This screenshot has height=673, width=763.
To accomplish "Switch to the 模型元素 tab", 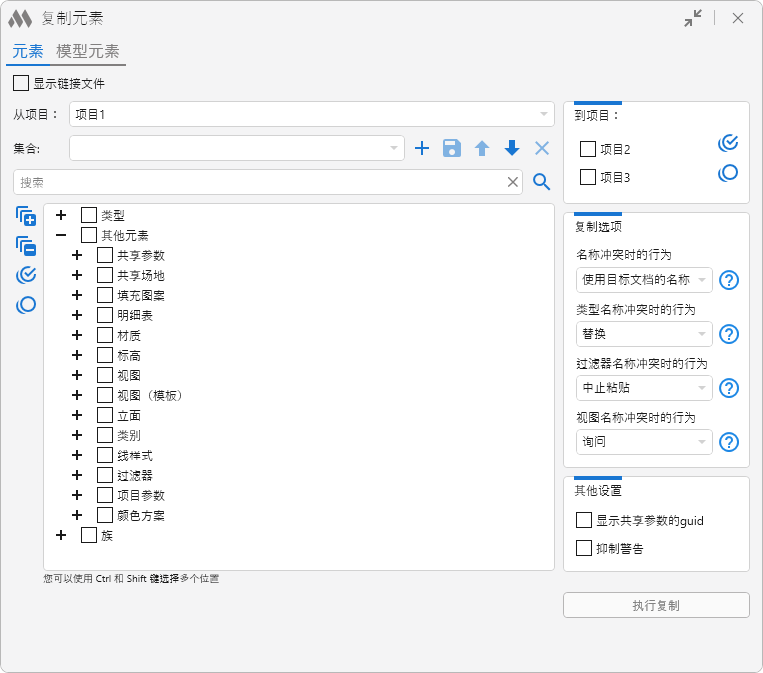I will pos(88,52).
